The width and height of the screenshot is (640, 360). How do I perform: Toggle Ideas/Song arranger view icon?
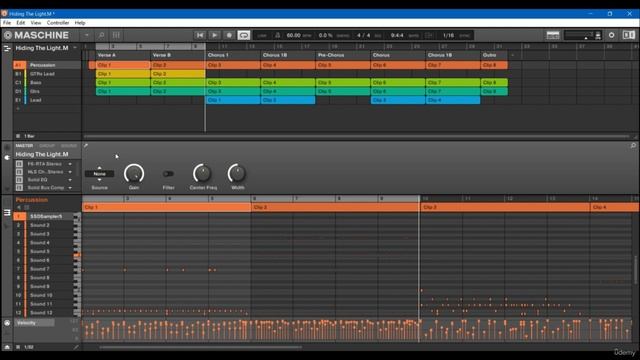tap(7, 48)
